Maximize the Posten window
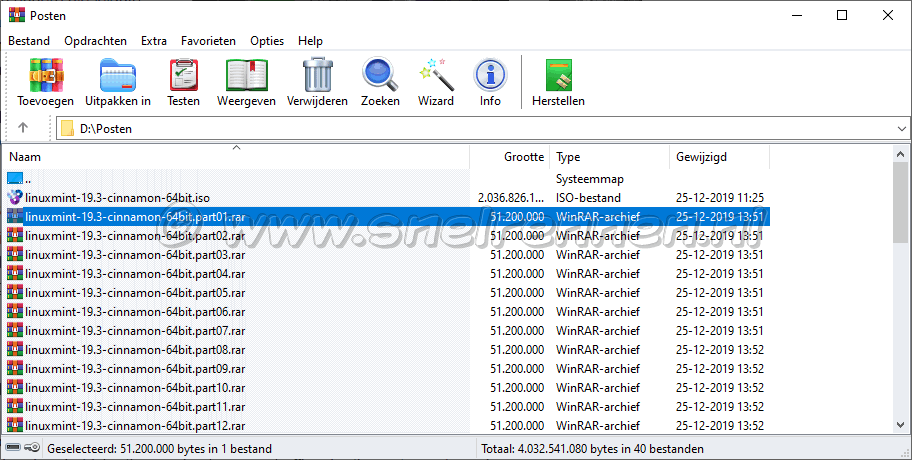The width and height of the screenshot is (912, 460). tap(842, 15)
